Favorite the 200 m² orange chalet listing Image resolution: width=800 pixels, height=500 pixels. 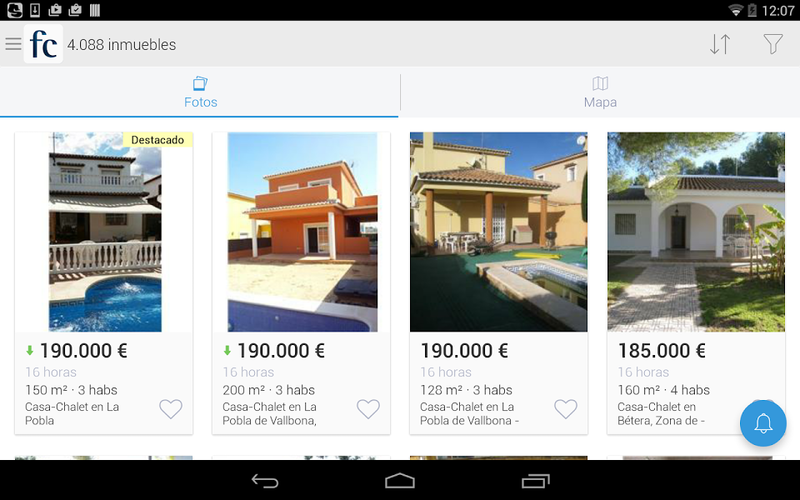coord(368,409)
